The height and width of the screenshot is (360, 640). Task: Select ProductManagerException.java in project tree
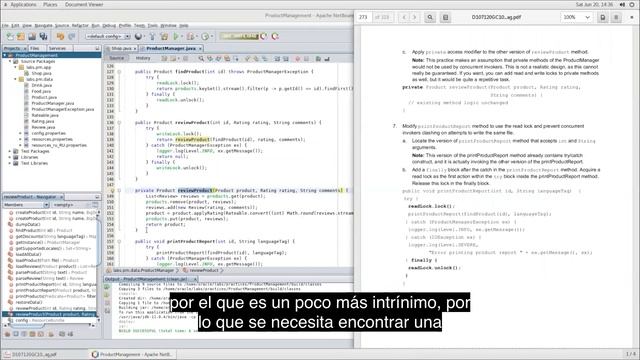click(62, 109)
